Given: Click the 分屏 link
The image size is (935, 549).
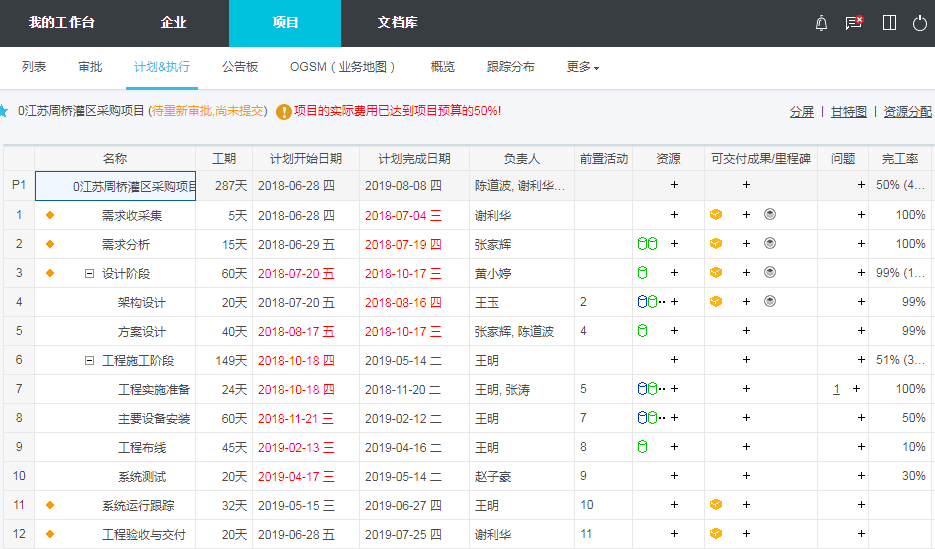Looking at the screenshot, I should pyautogui.click(x=801, y=112).
